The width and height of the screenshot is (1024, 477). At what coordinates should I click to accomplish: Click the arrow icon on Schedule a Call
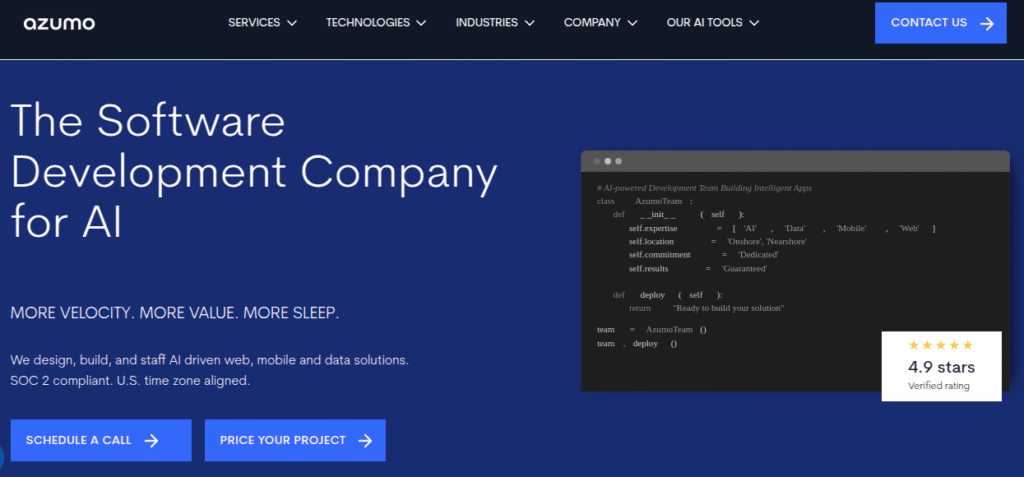[x=151, y=440]
